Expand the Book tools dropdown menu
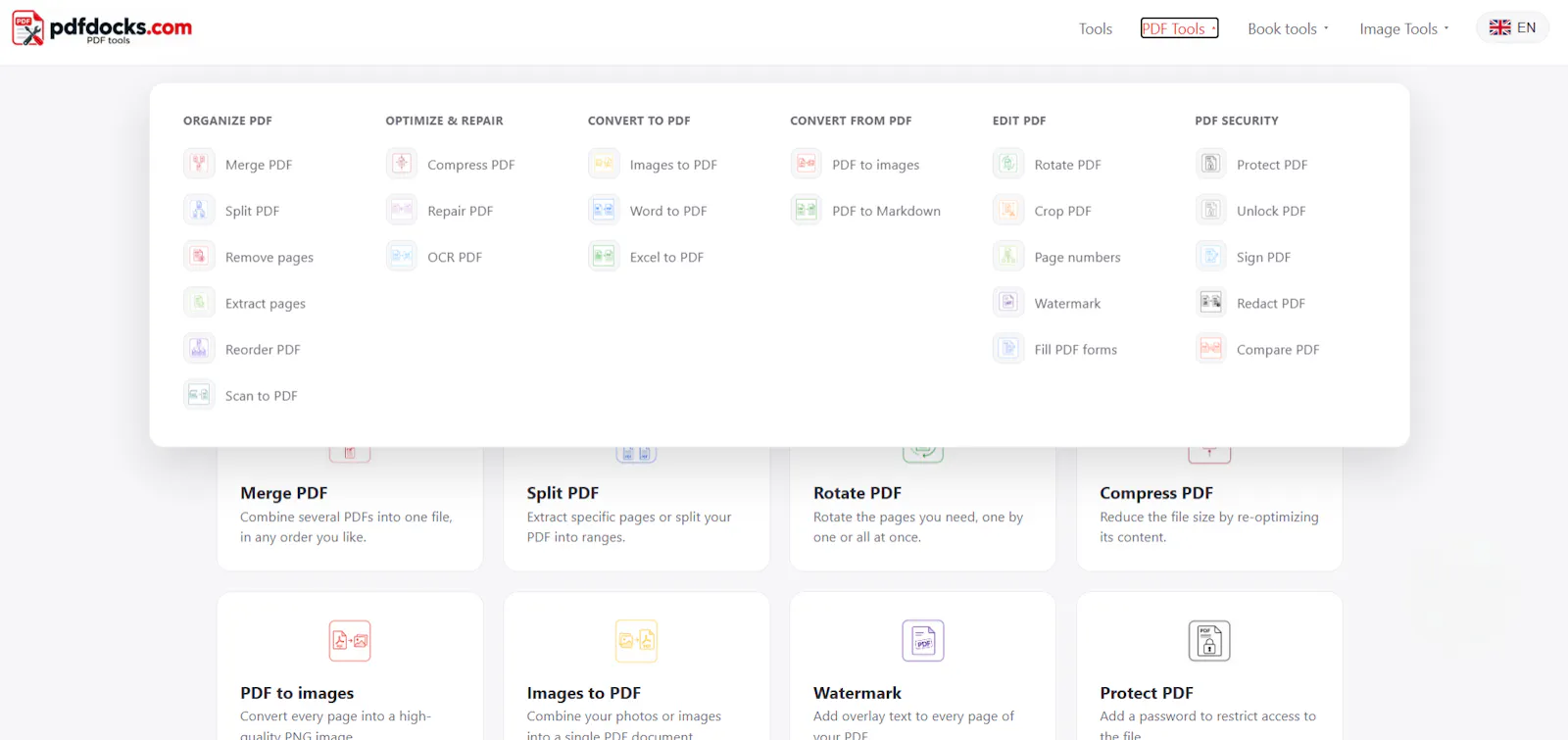Image resolution: width=1568 pixels, height=740 pixels. click(x=1288, y=28)
